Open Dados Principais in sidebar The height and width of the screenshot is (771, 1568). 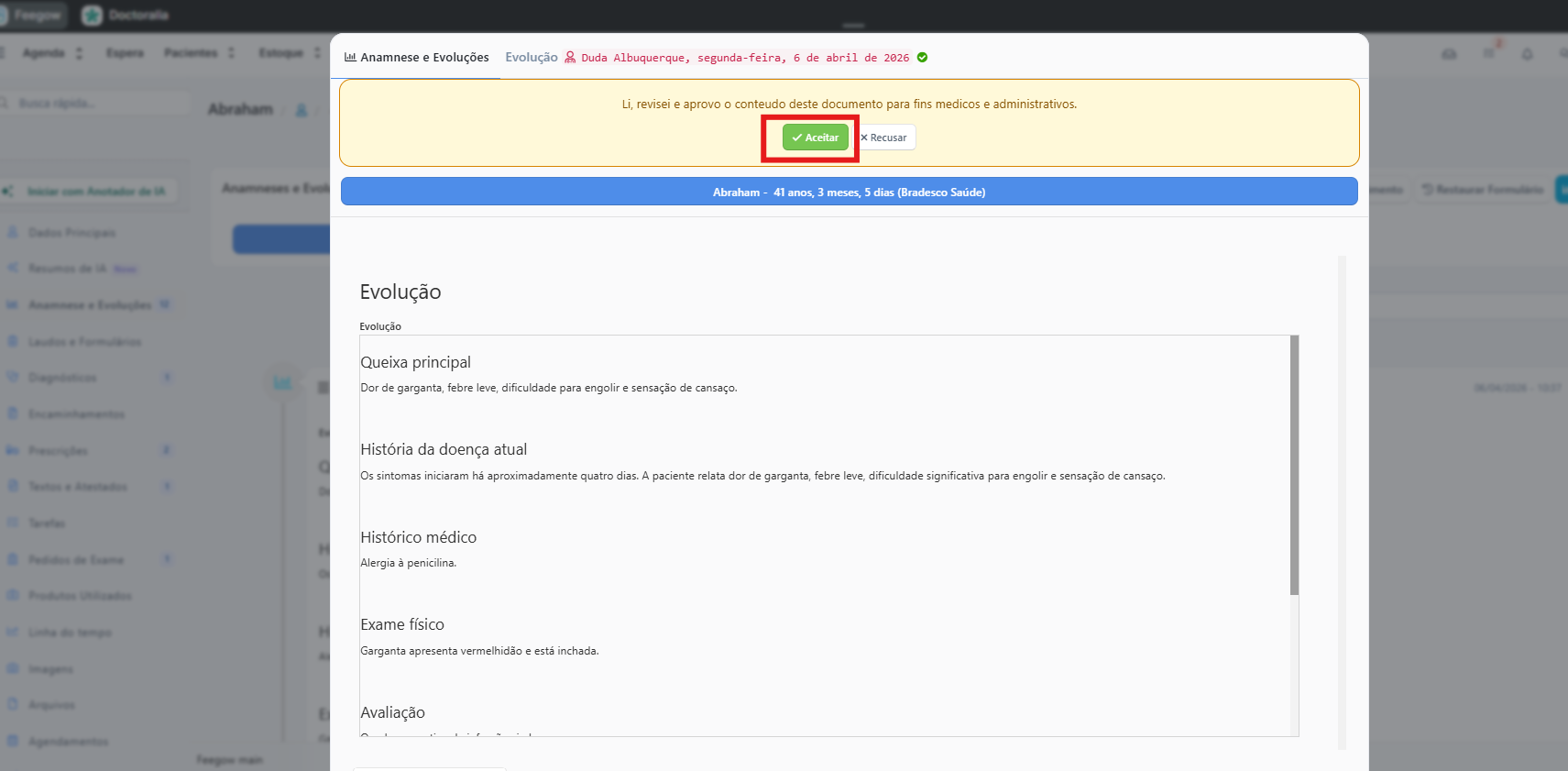coord(71,233)
